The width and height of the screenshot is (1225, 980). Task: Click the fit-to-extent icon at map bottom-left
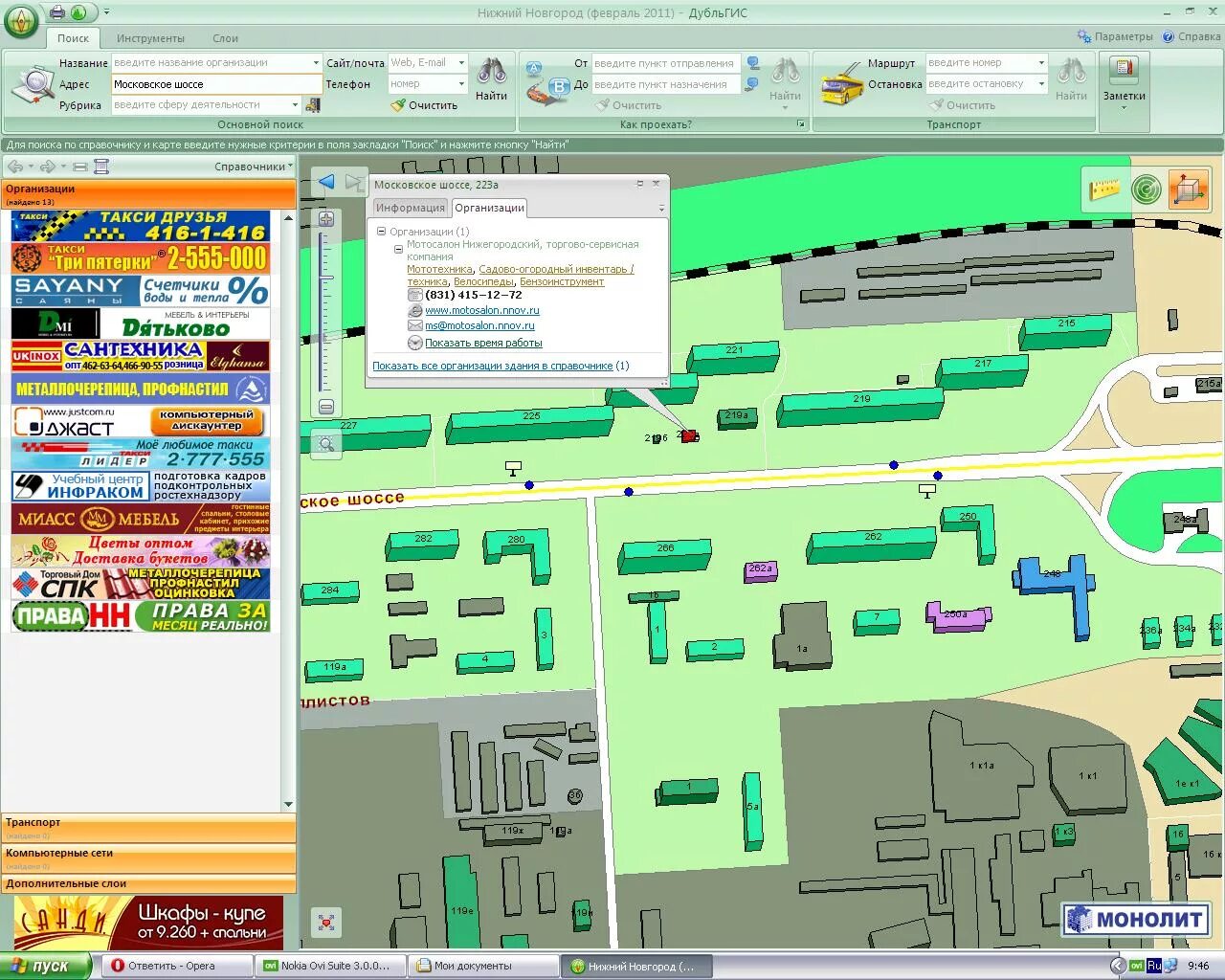(x=326, y=923)
